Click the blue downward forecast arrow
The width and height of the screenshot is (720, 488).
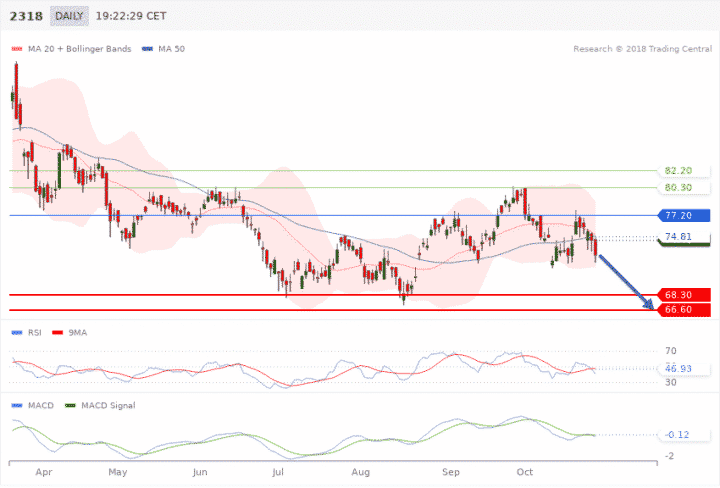pos(626,283)
